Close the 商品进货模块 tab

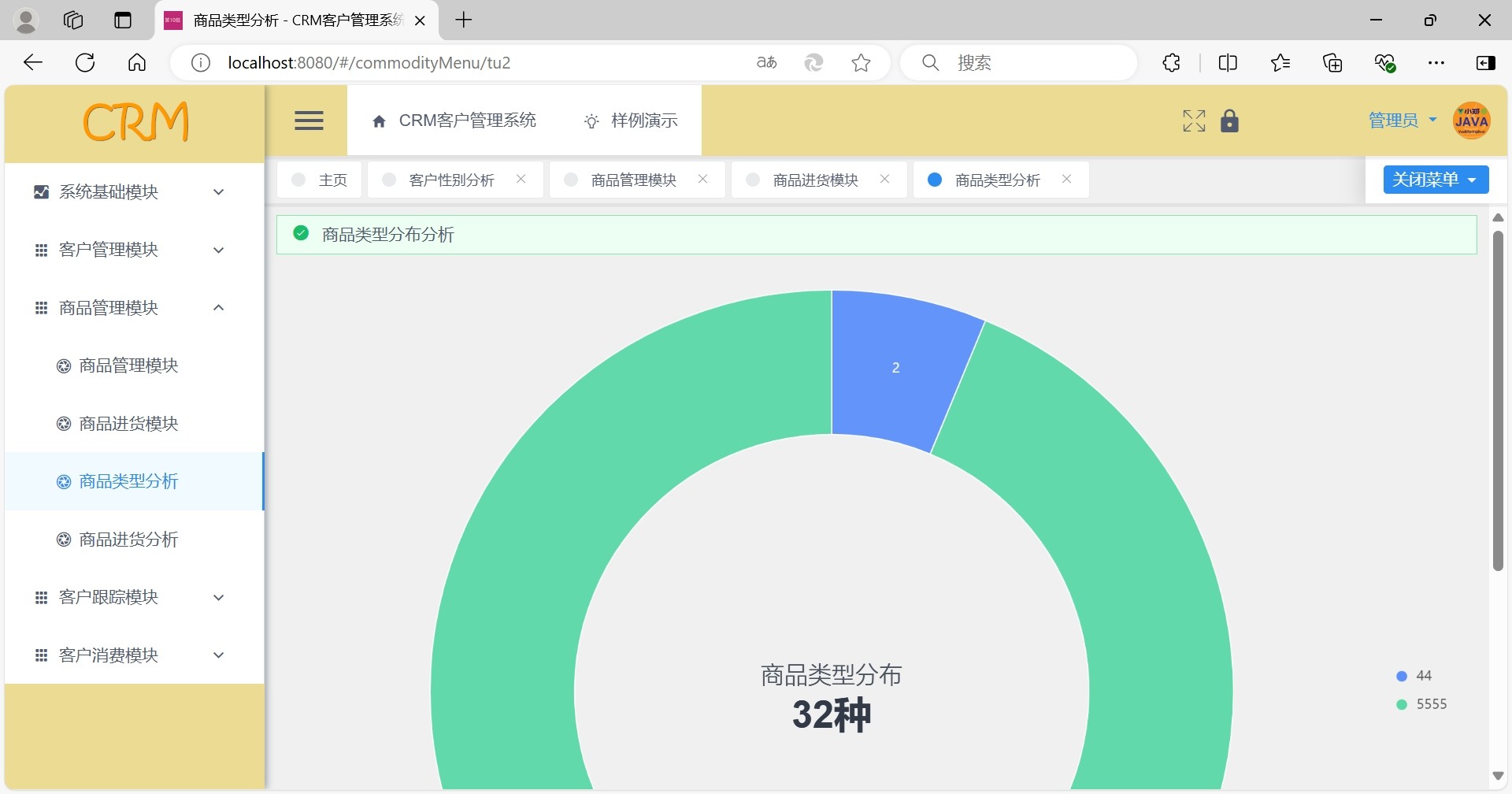click(884, 180)
